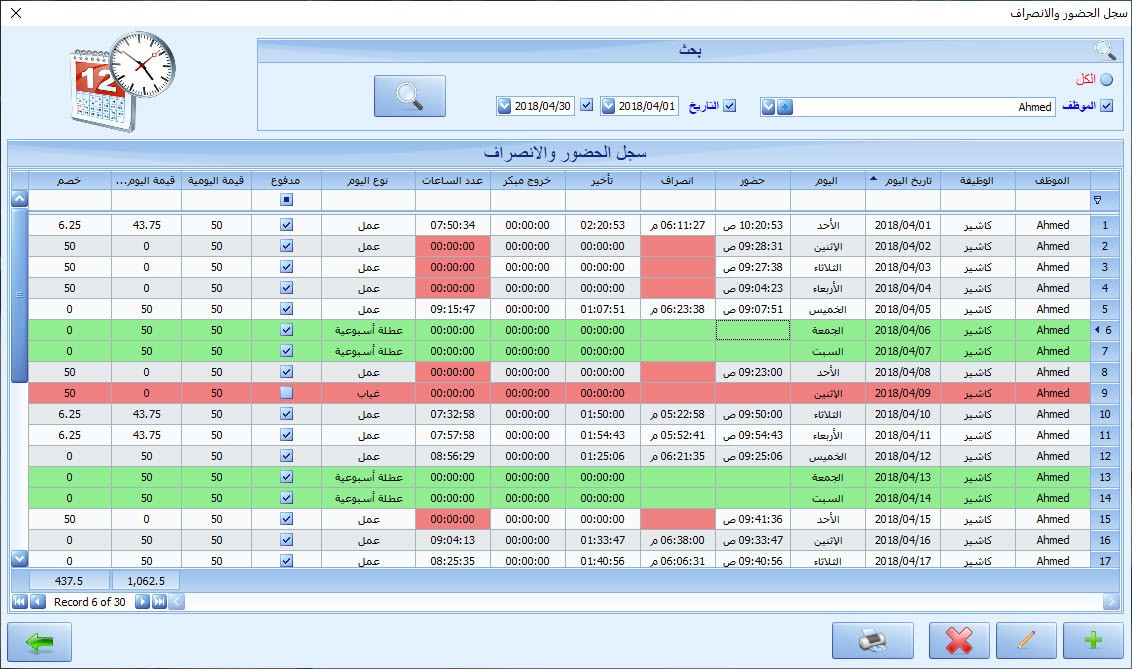
Task: Advance to next record with arrow button
Action: [x=141, y=602]
